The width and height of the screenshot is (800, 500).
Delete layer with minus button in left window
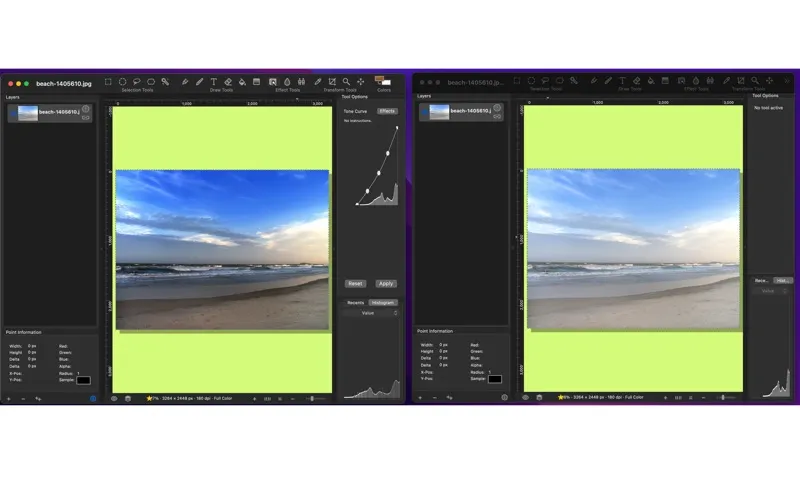click(x=23, y=399)
